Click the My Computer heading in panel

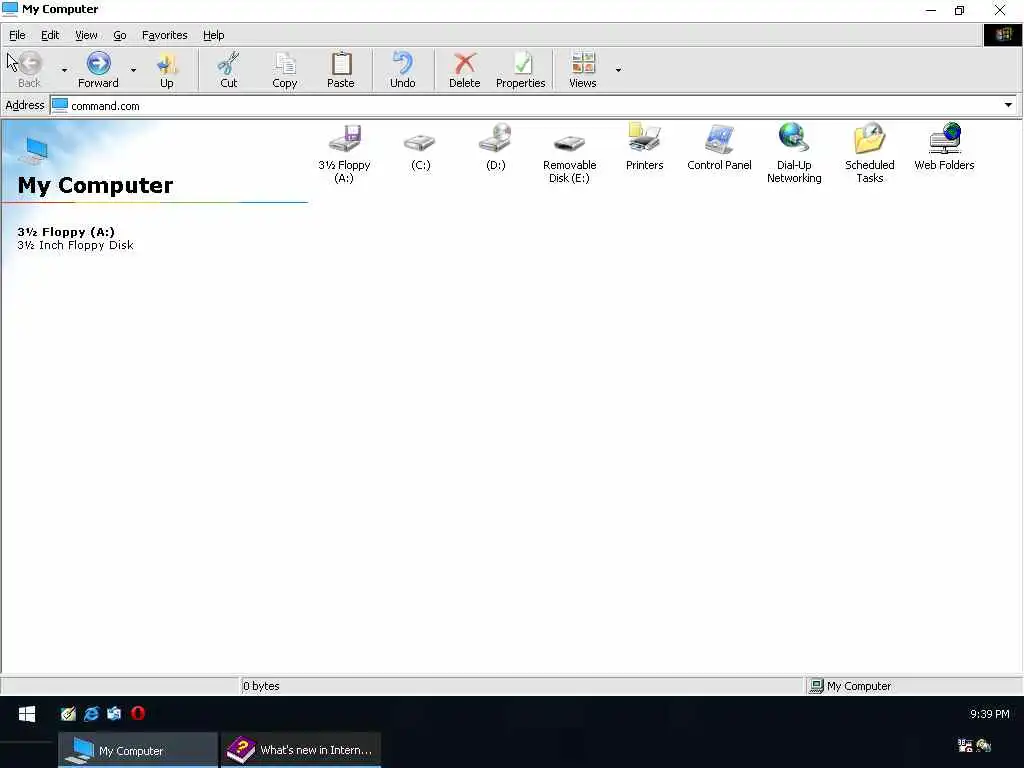(x=95, y=185)
